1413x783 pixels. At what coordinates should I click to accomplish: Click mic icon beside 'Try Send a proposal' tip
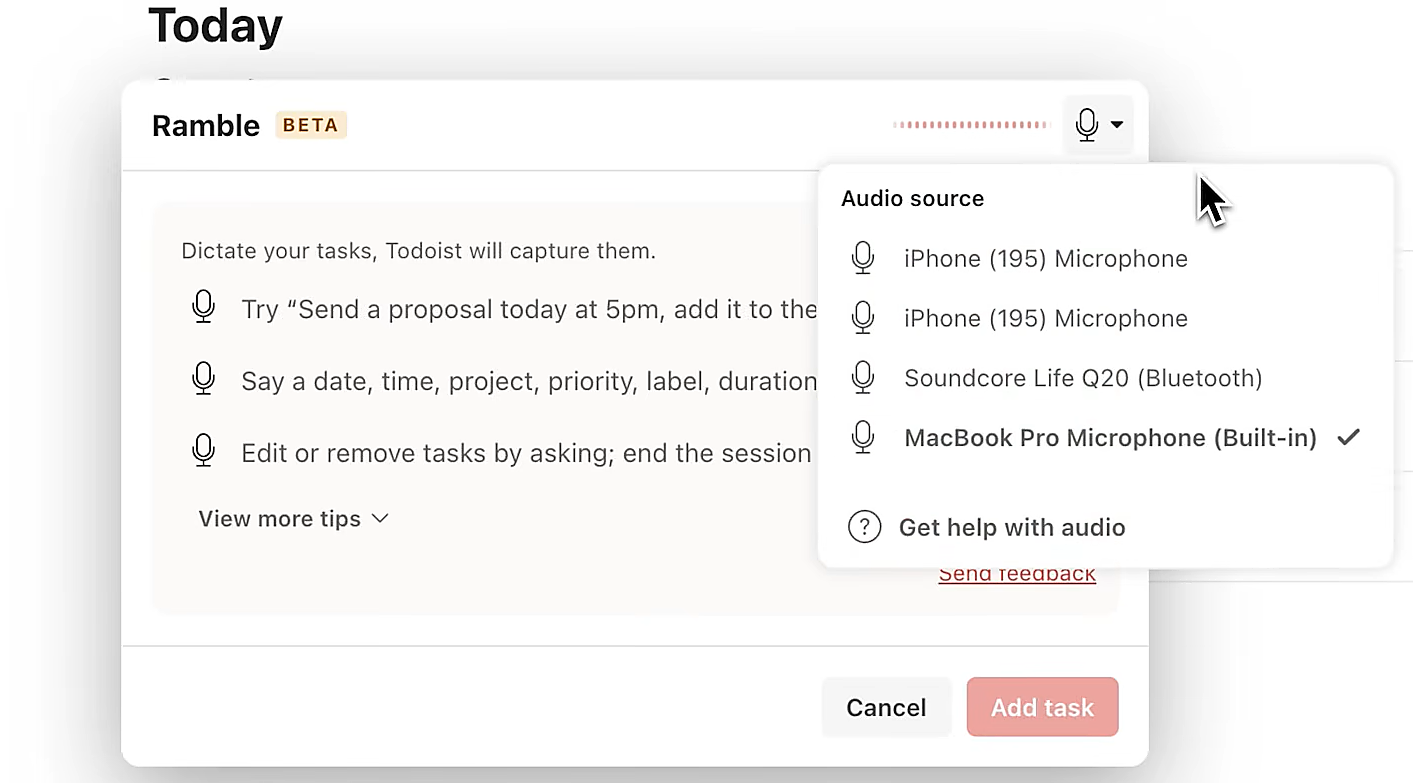click(x=203, y=307)
